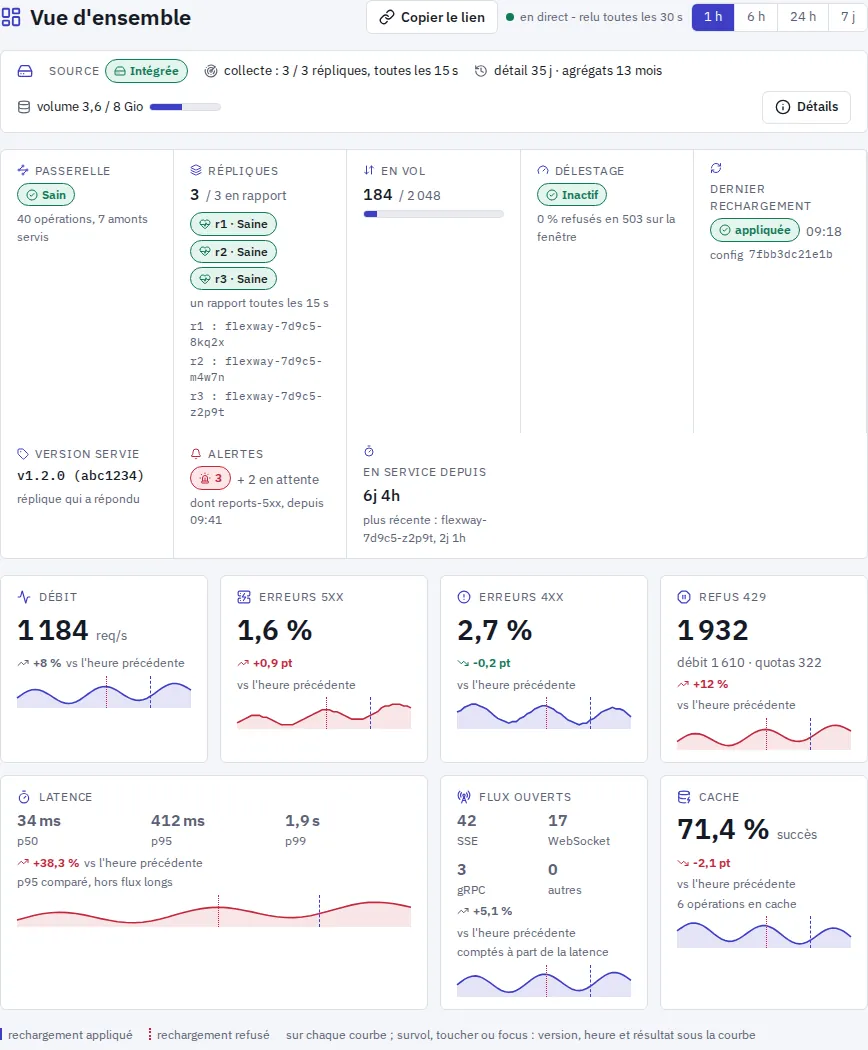Image resolution: width=868 pixels, height=1050 pixels.
Task: Click the downward trend arrow beside -0,2 pt
Action: click(x=463, y=663)
